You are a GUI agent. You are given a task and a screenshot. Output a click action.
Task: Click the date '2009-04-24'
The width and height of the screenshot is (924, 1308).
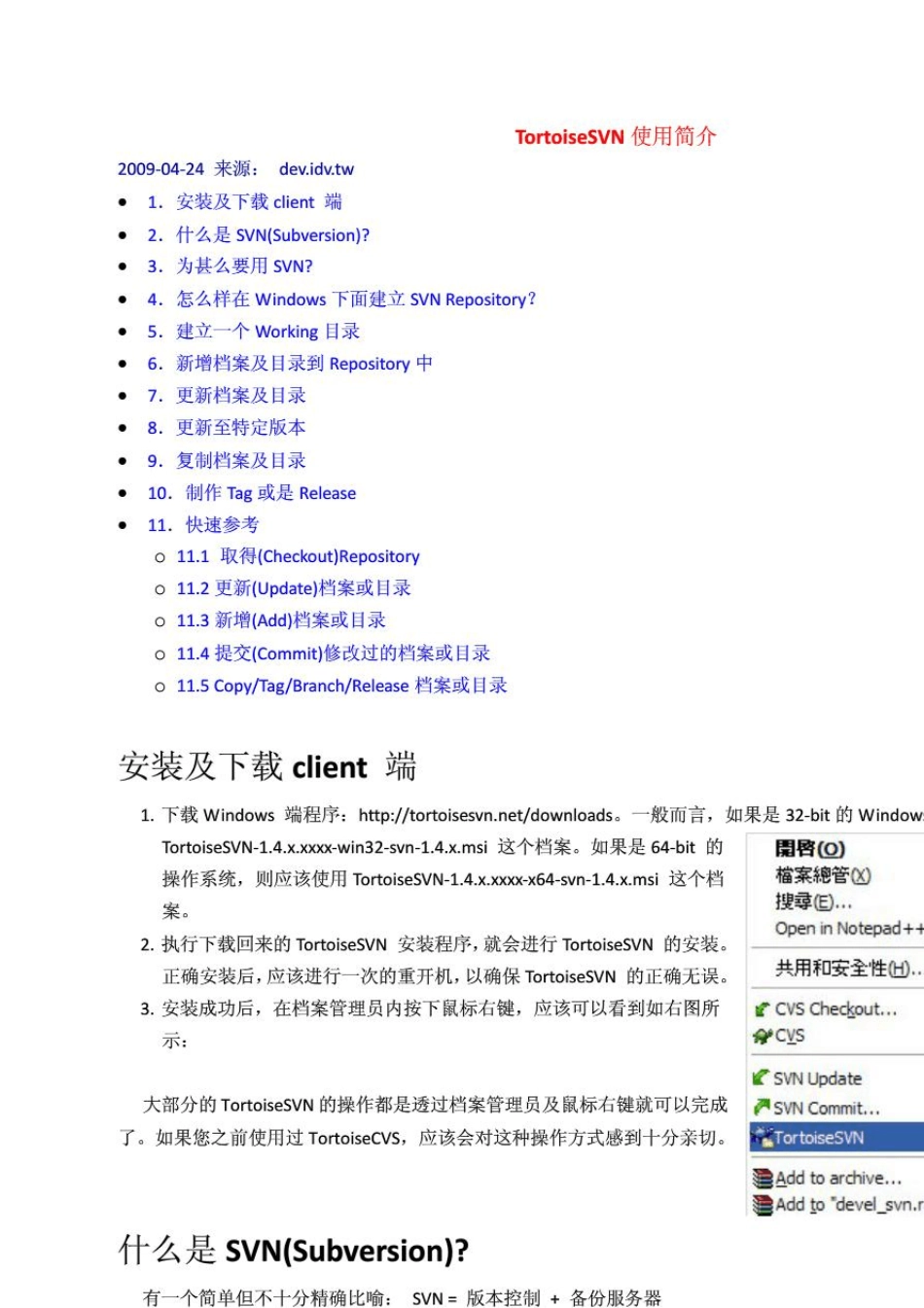[161, 169]
